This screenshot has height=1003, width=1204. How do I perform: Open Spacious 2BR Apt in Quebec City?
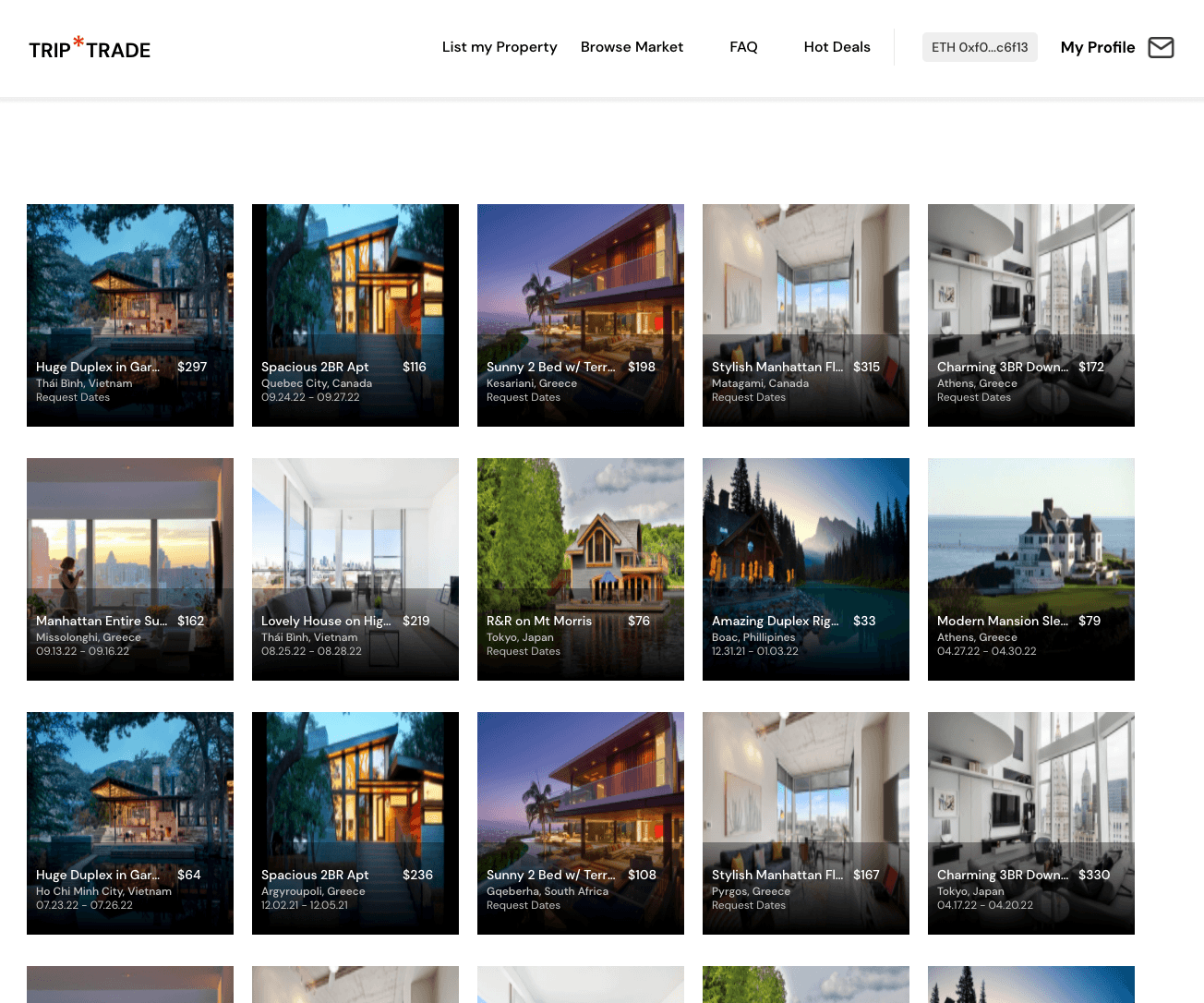tap(355, 315)
